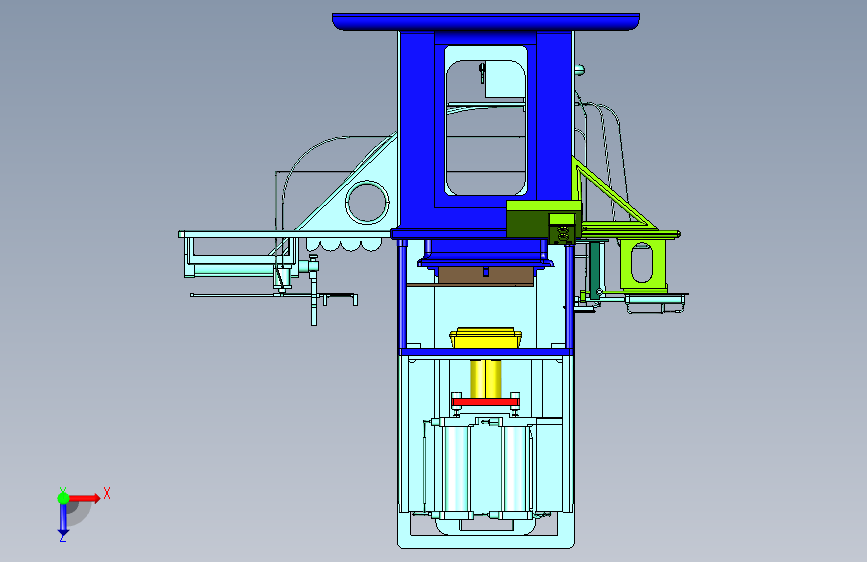Select the circular hole in the left gusset
Screen dimensions: 867x562
[367, 202]
